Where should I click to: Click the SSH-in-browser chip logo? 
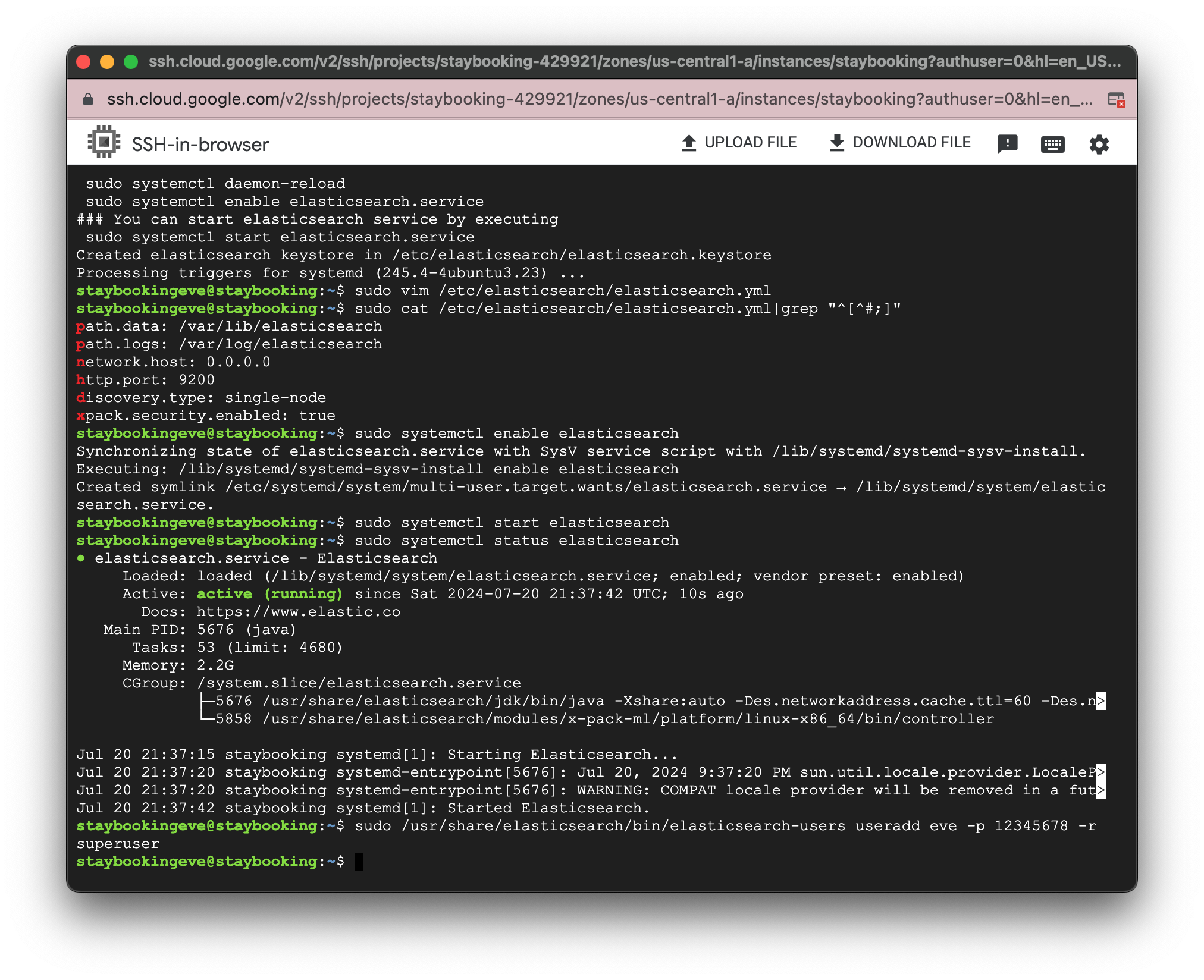(x=104, y=142)
